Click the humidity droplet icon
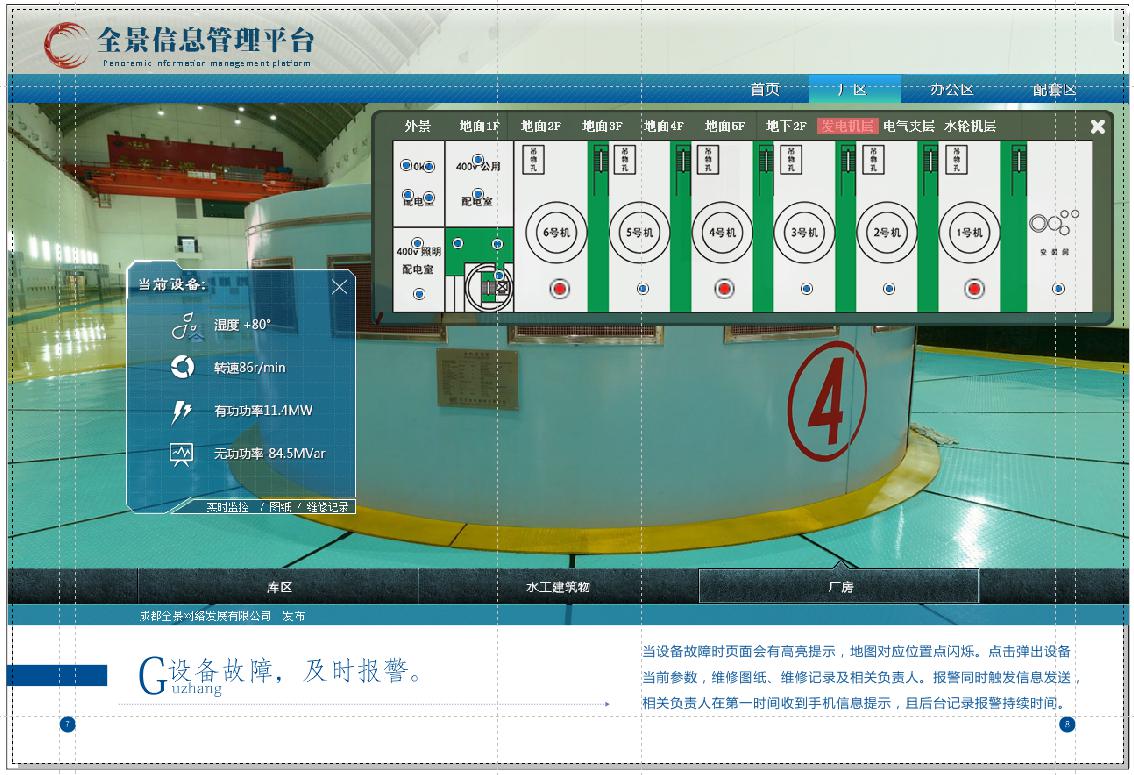The width and height of the screenshot is (1134, 775). 186,325
